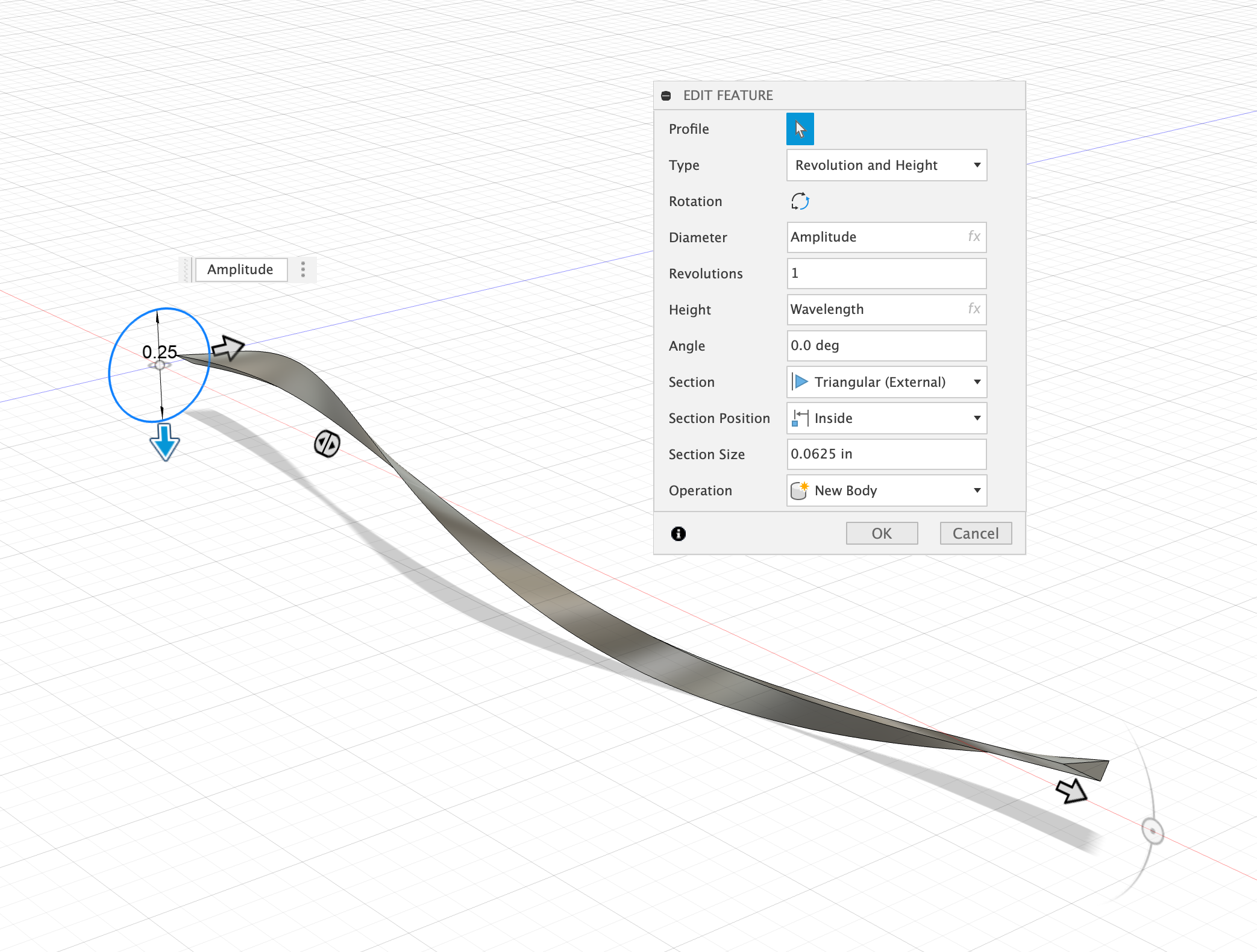This screenshot has width=1257, height=952.
Task: Toggle the Profile active selection state
Action: click(x=799, y=128)
